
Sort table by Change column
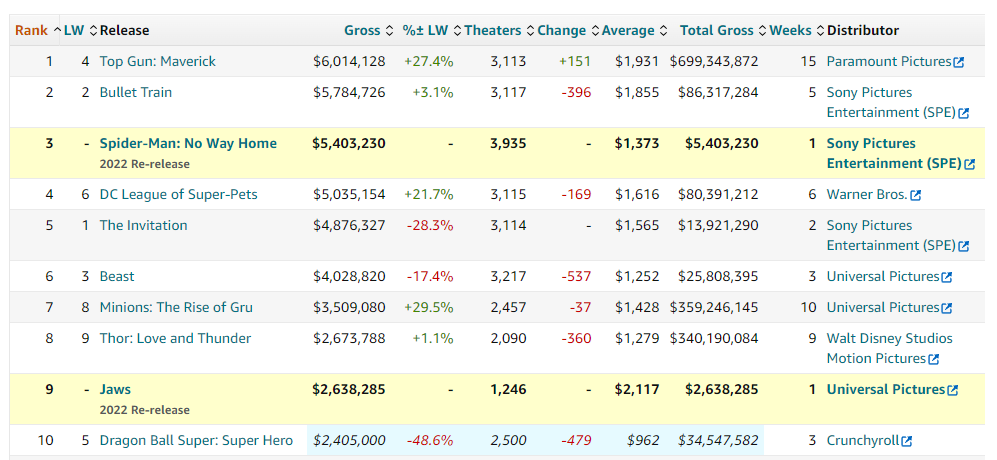[567, 31]
